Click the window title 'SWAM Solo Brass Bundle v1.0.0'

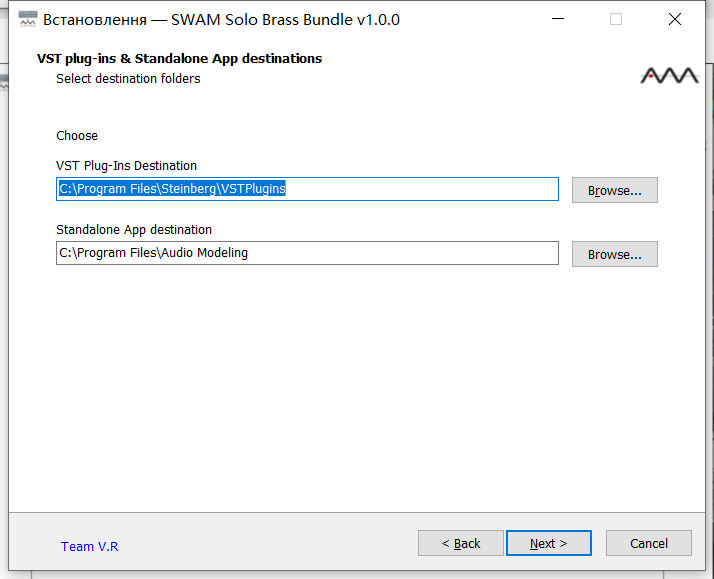point(285,20)
